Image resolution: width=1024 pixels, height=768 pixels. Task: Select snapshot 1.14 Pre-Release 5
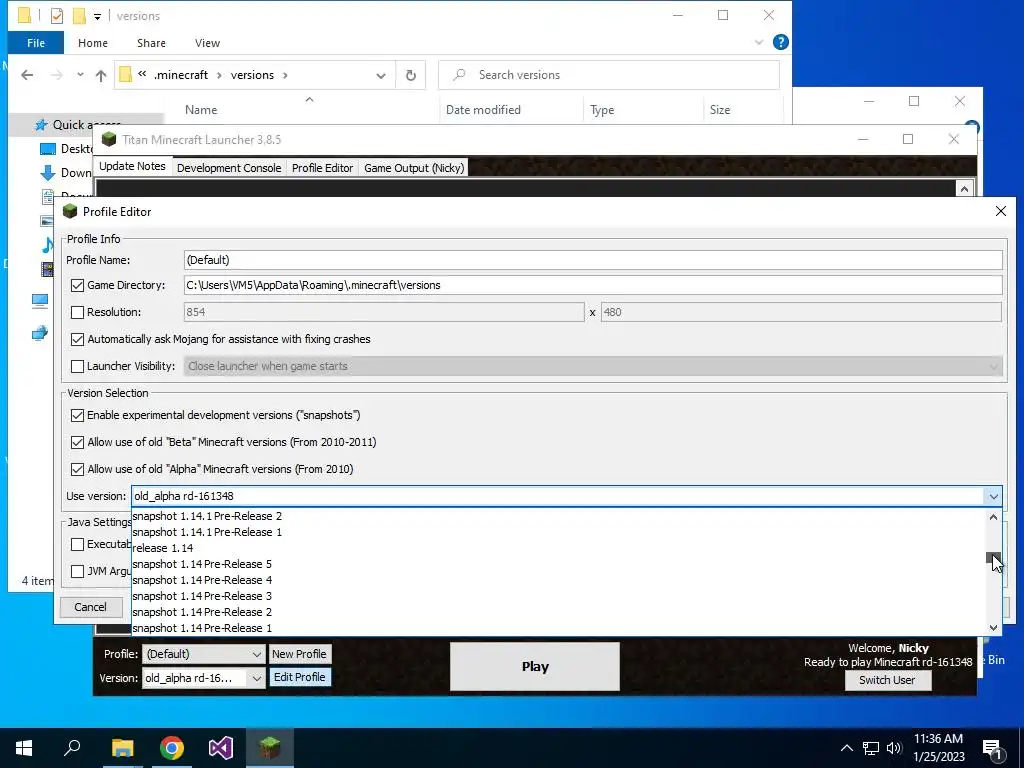click(x=558, y=564)
